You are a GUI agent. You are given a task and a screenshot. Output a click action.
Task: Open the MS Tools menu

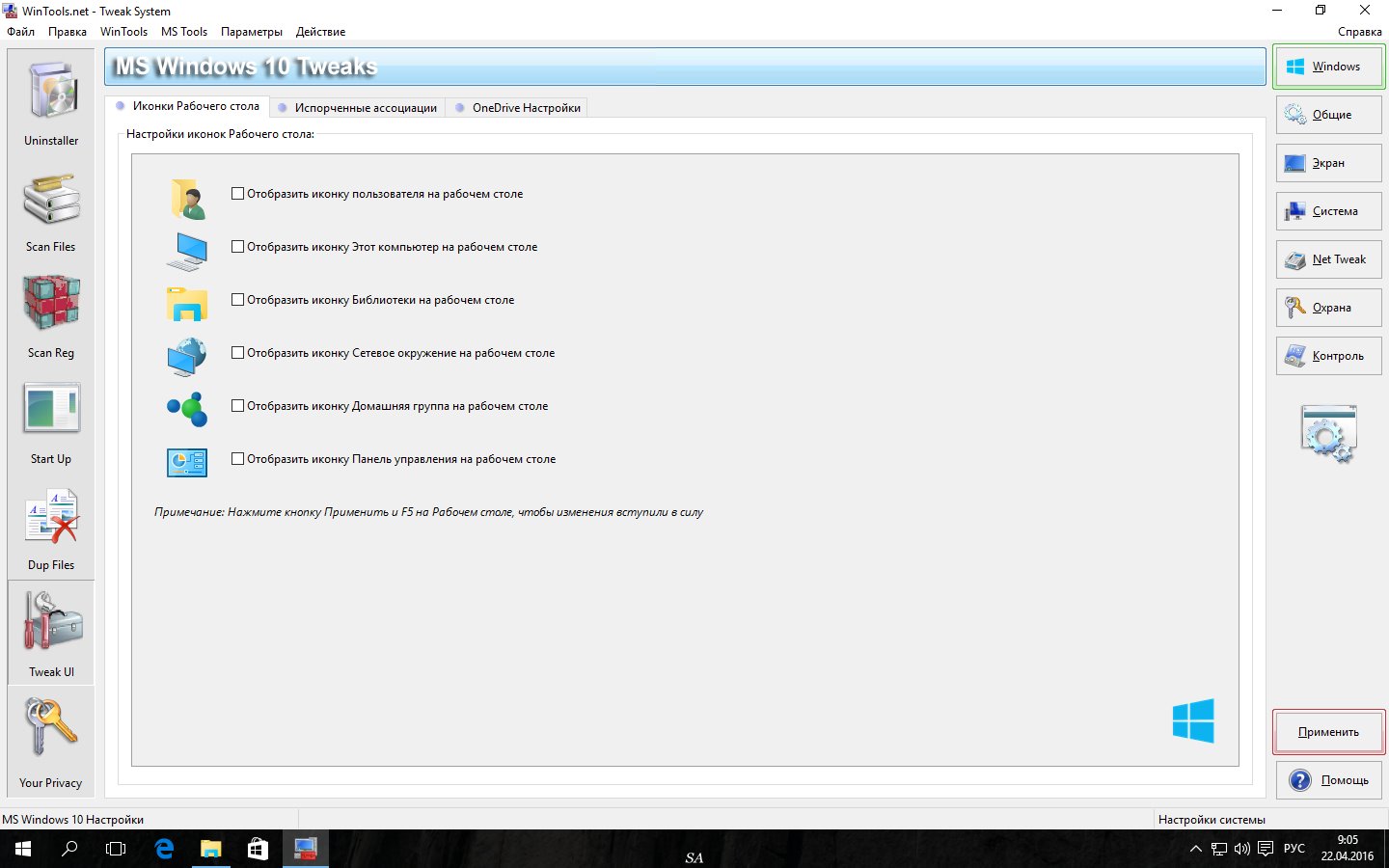(x=183, y=32)
